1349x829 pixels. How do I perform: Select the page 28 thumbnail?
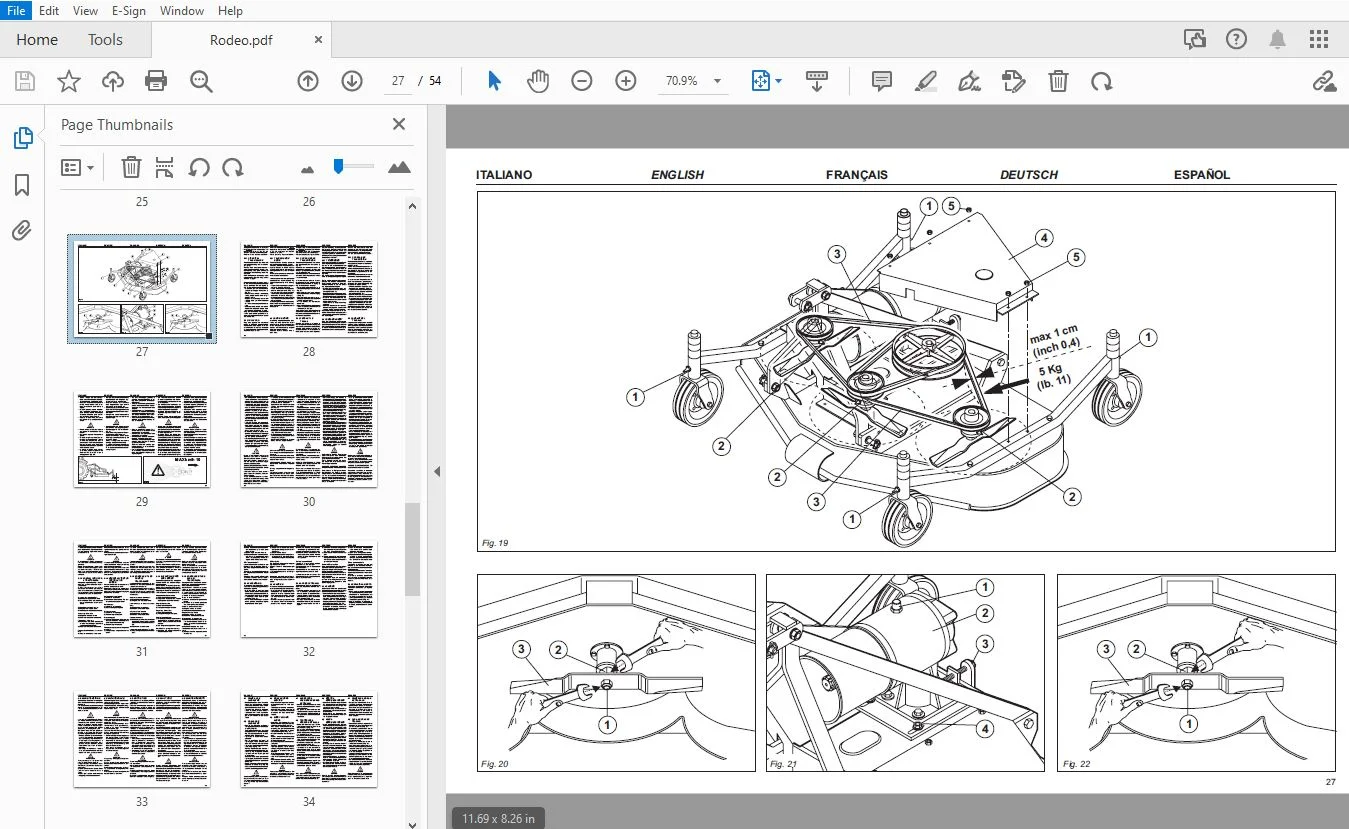(309, 289)
